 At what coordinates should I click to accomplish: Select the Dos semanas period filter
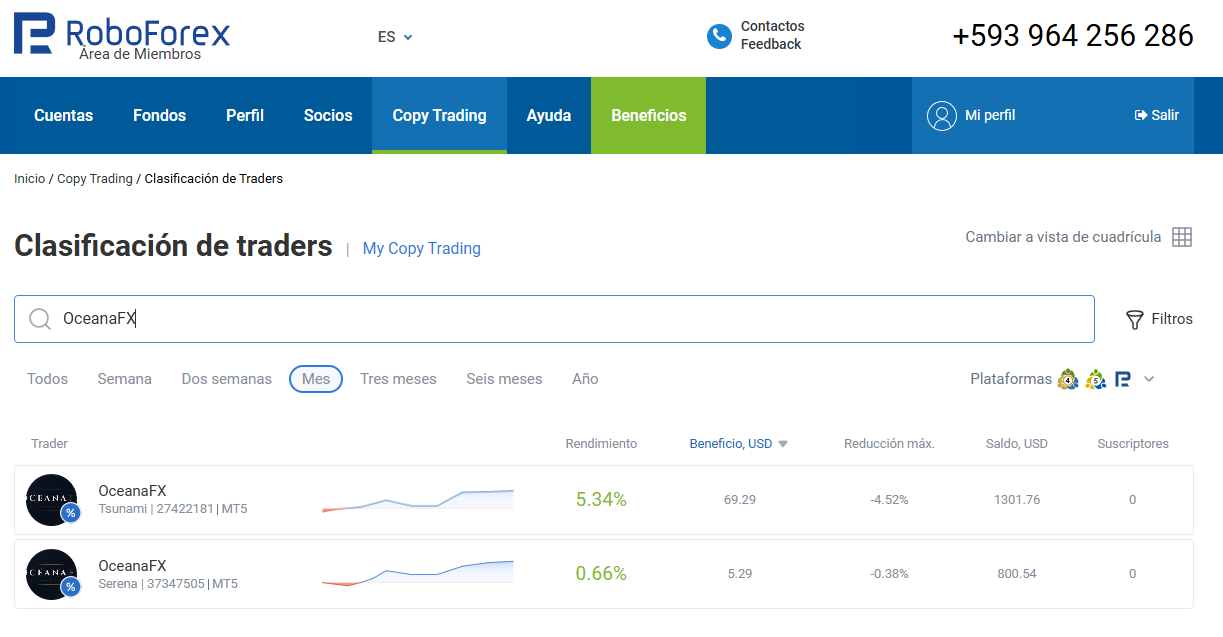click(x=227, y=379)
